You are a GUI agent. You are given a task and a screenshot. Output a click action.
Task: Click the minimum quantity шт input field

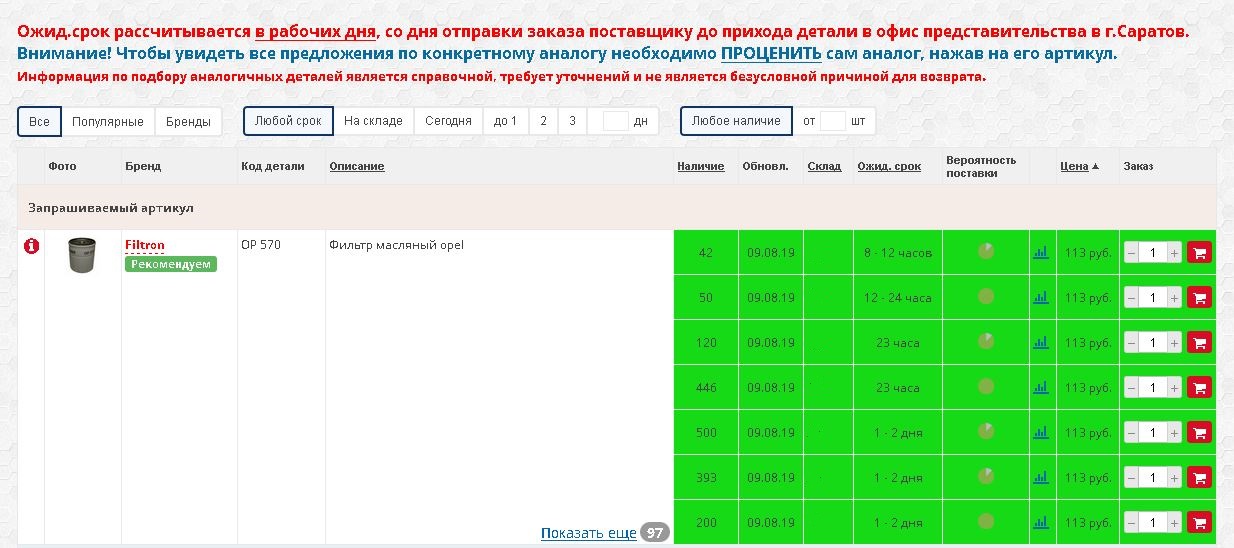tap(833, 121)
